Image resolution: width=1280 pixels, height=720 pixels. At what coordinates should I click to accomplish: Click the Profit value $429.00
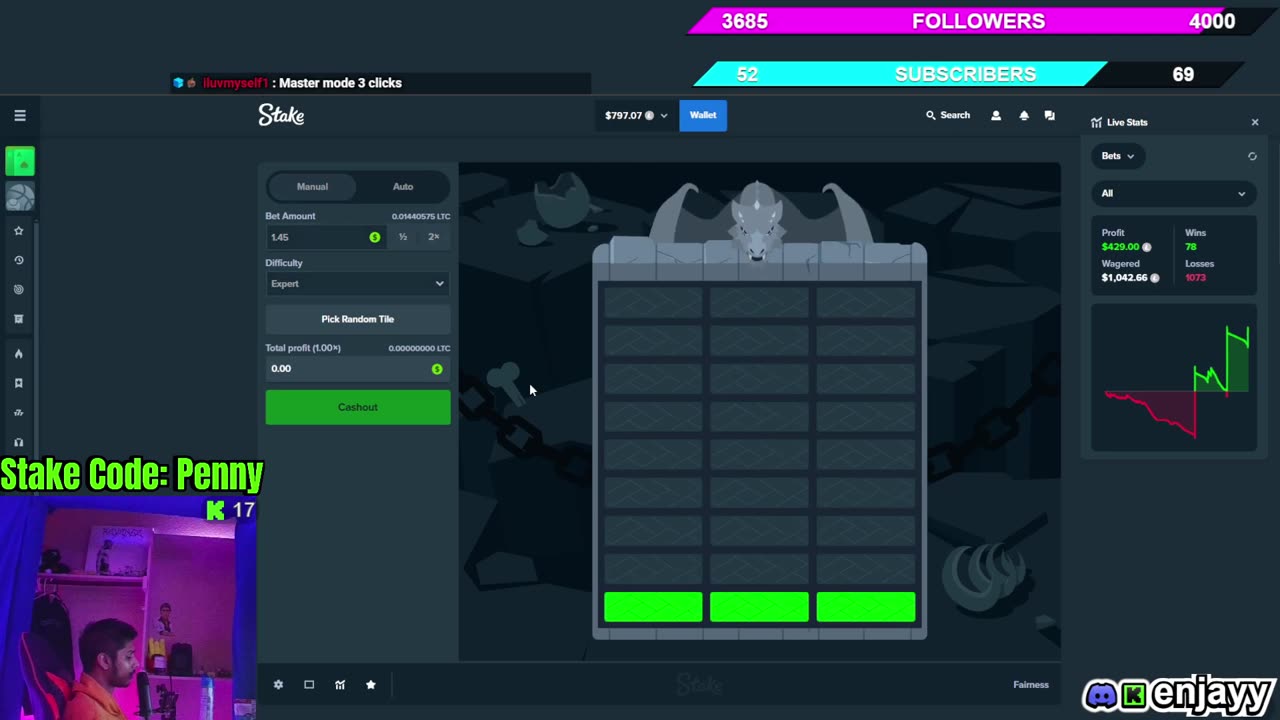[x=1120, y=247]
